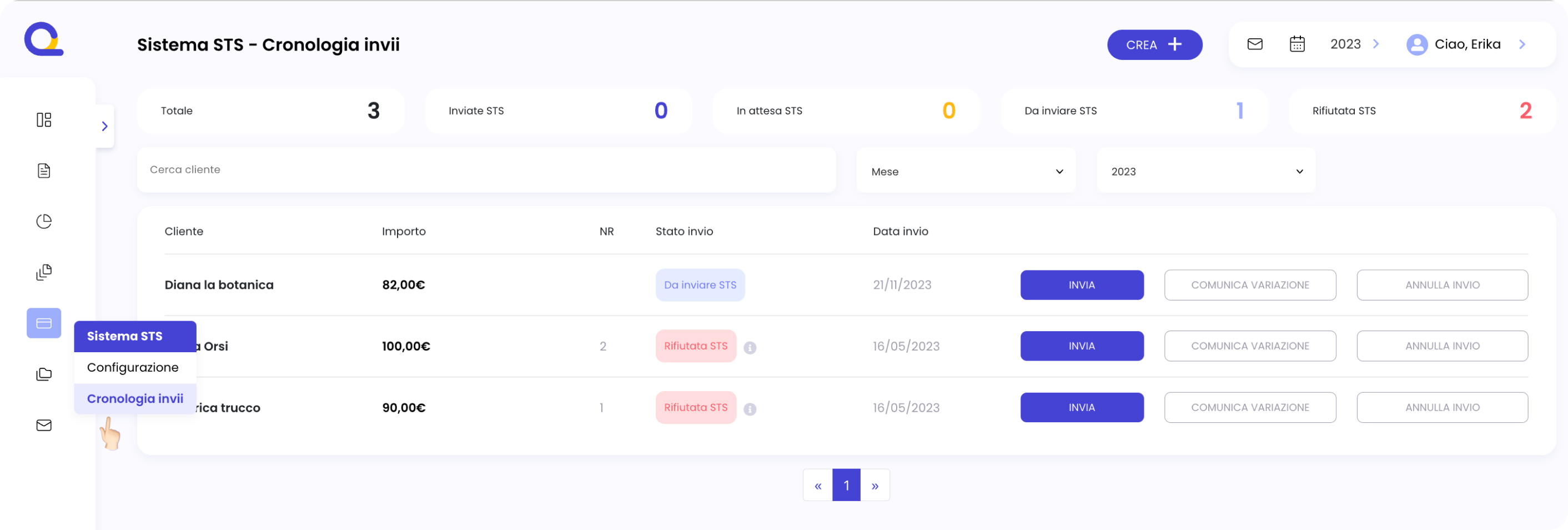
Task: Open the Cronologia invii menu item
Action: point(135,398)
